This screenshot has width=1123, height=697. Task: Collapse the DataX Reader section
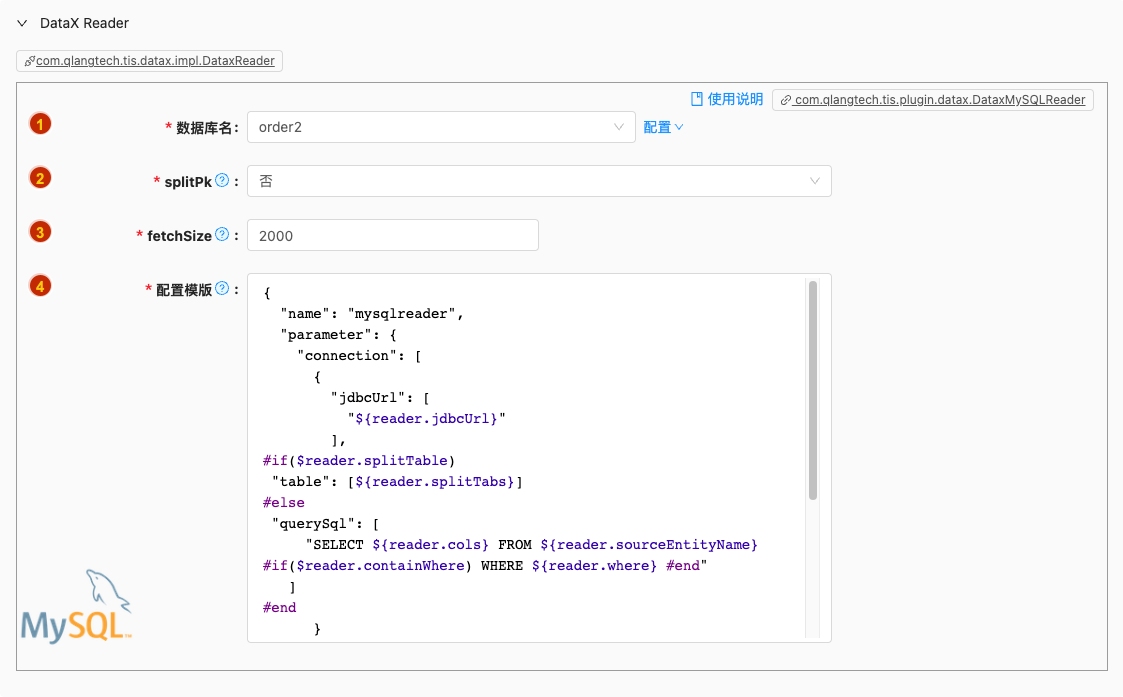click(22, 23)
